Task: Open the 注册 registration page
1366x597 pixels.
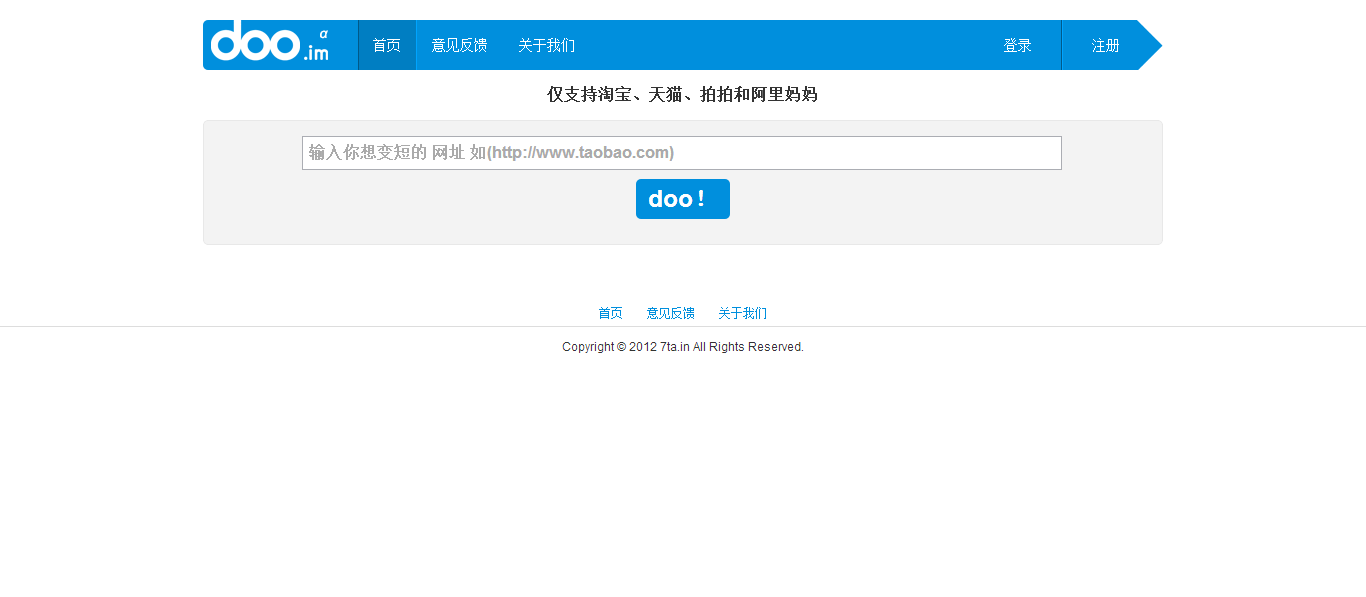Action: pyautogui.click(x=1105, y=45)
